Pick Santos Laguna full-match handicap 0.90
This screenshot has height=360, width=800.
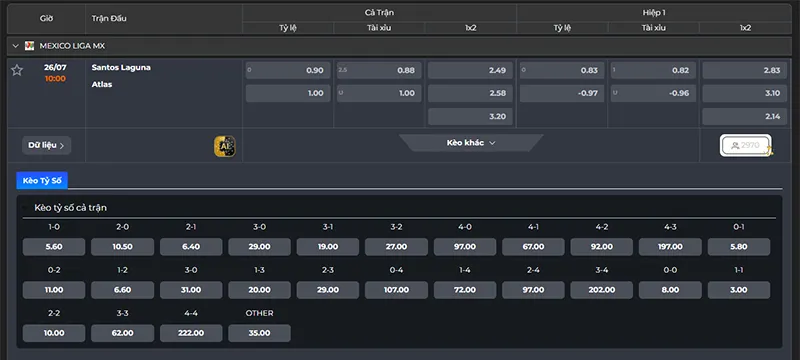pos(288,70)
